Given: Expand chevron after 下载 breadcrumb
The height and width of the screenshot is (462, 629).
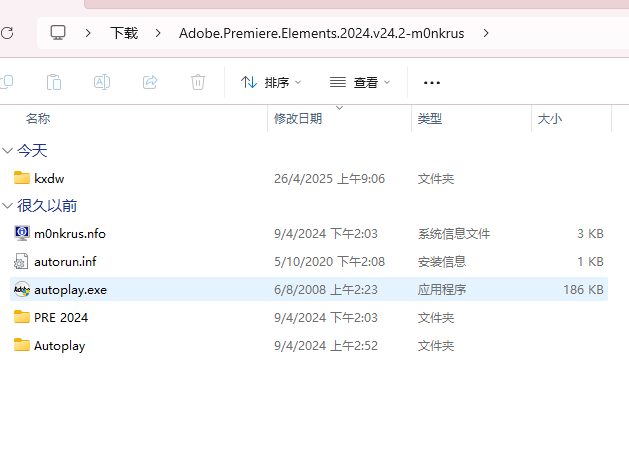Looking at the screenshot, I should (158, 33).
